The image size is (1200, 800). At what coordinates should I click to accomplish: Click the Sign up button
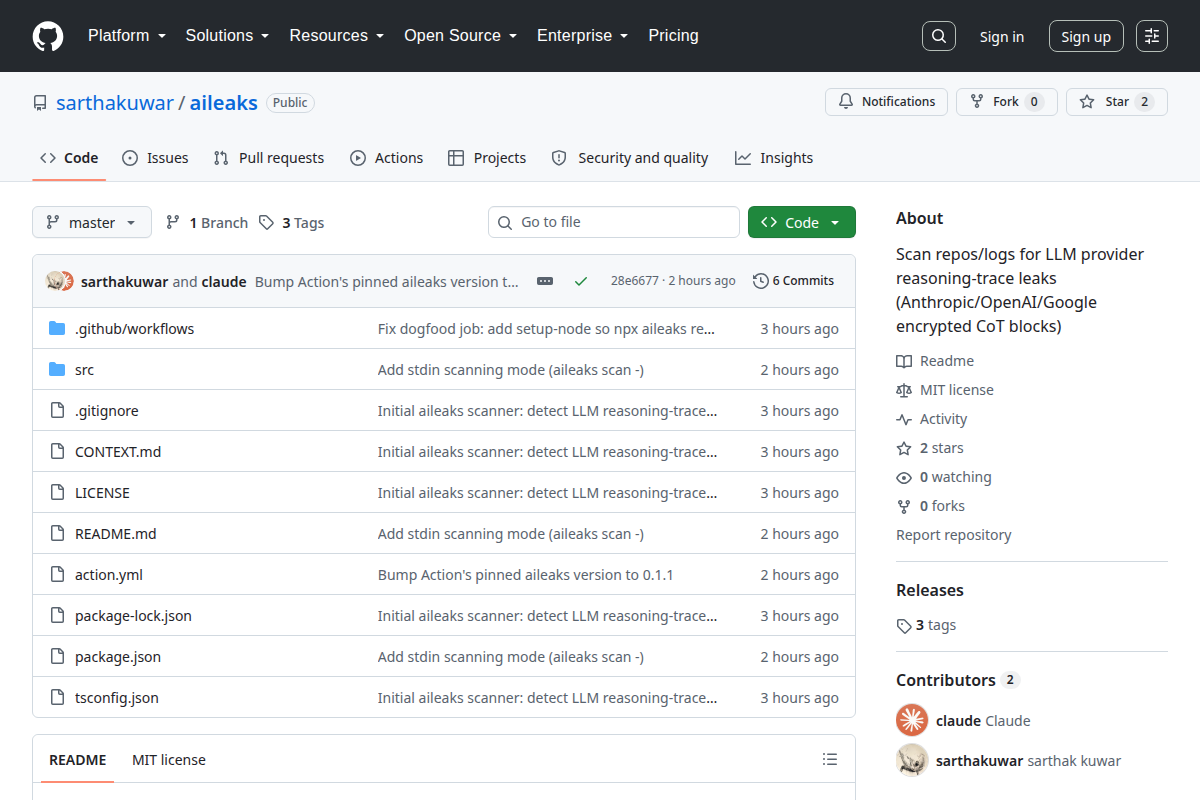1086,37
